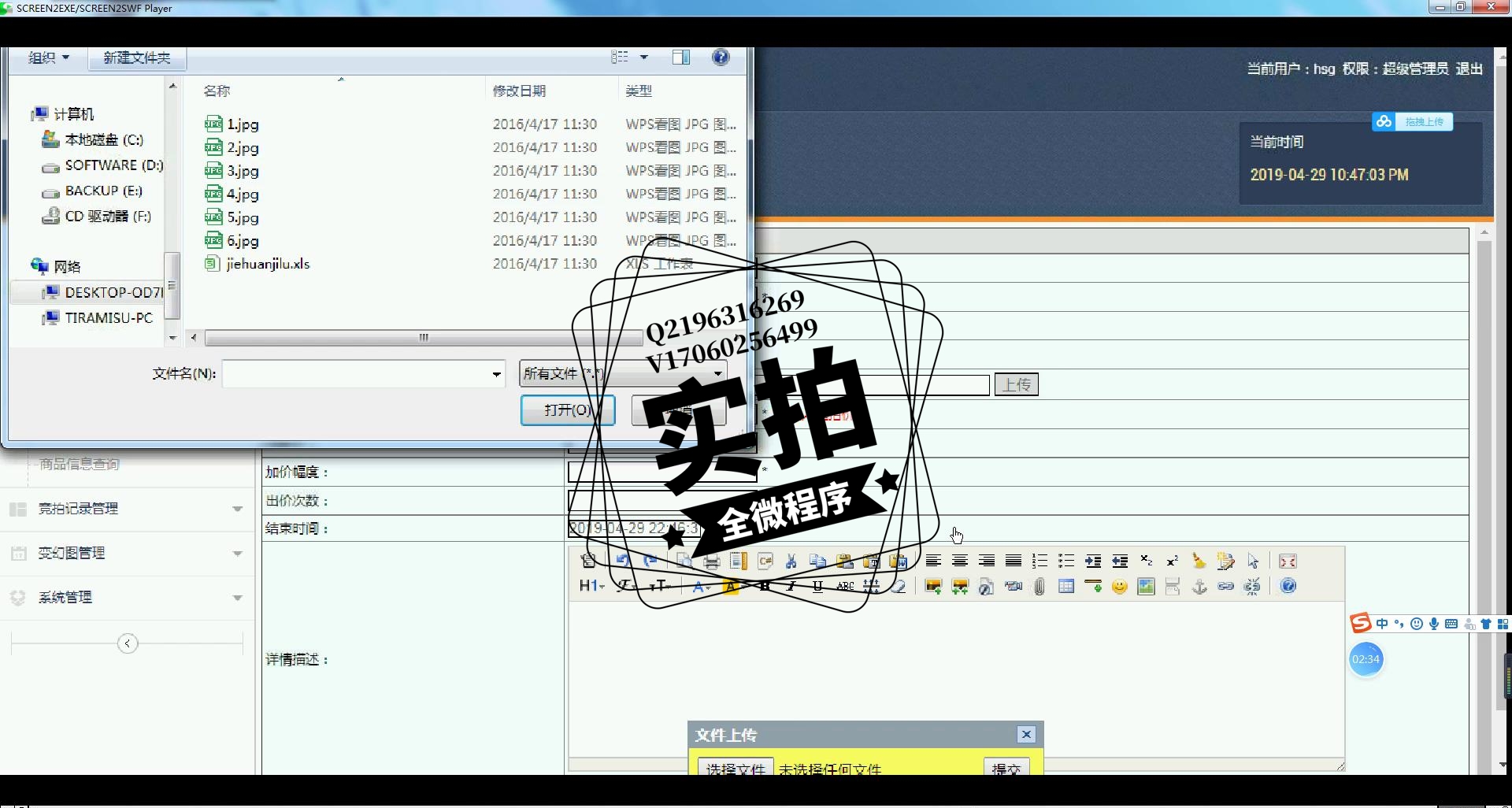Click the Paste icon in editor toolbar
Viewport: 1512px width, 808px height.
845,562
